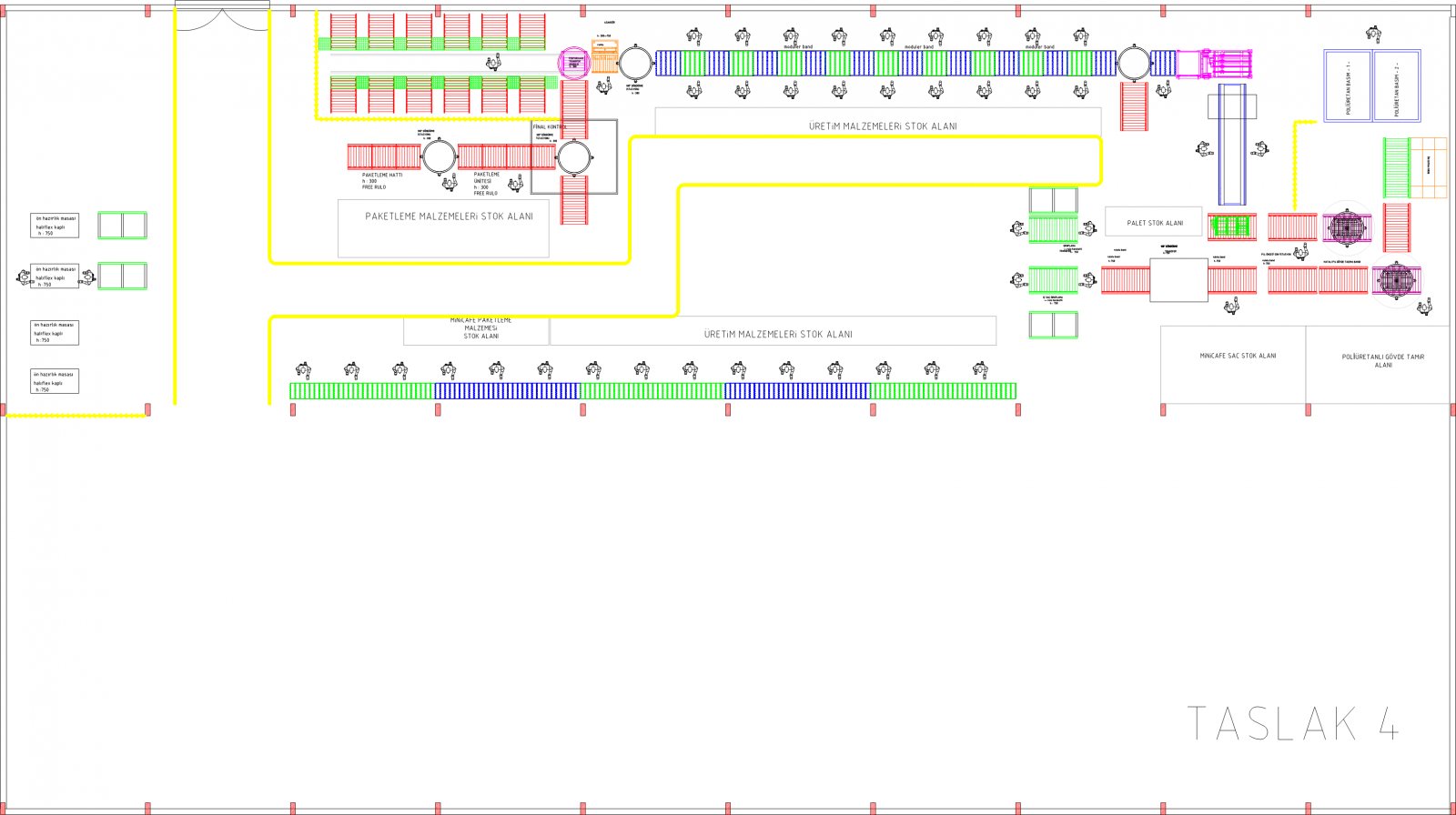Image resolution: width=1456 pixels, height=815 pixels.
Task: Select the PALET STOK ALANI box
Action: click(1154, 223)
